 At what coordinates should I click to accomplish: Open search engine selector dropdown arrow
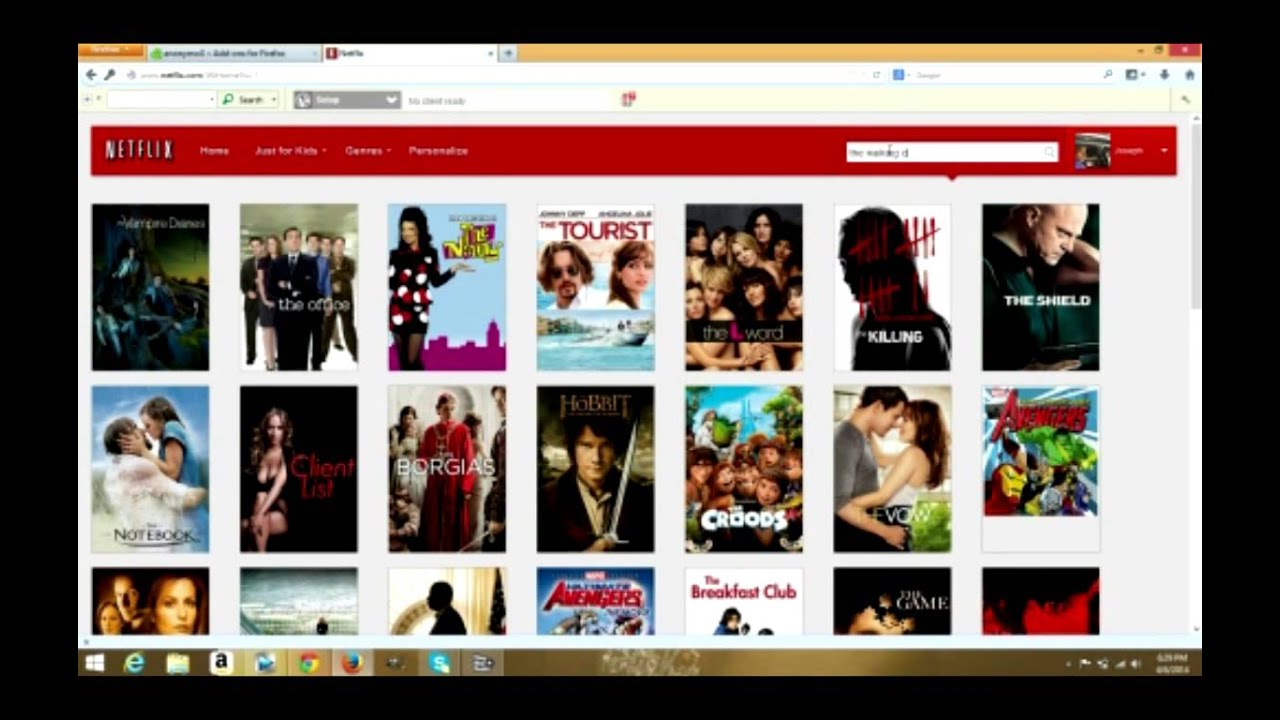911,75
